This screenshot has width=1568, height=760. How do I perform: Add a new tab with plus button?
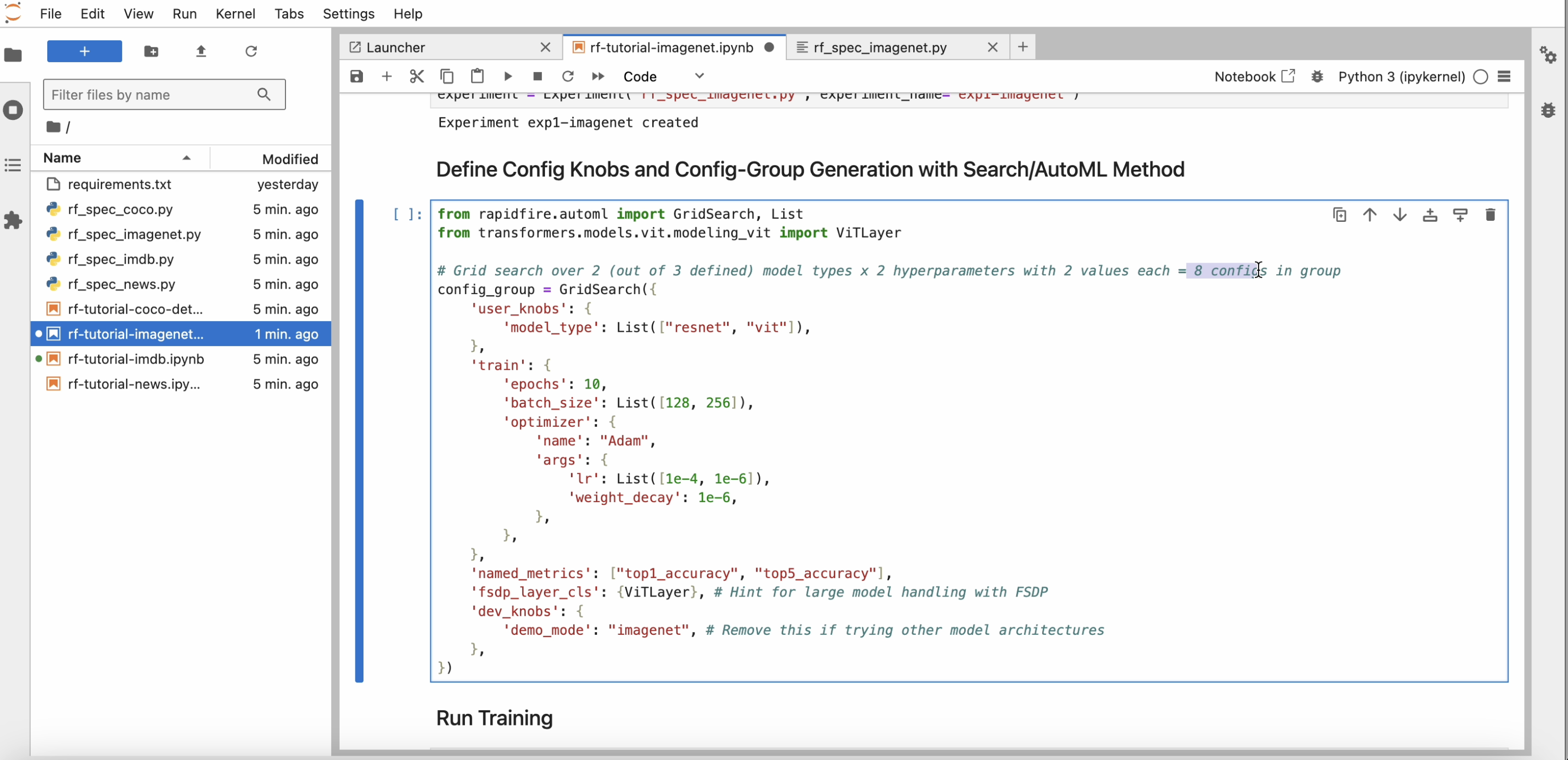pos(1023,47)
